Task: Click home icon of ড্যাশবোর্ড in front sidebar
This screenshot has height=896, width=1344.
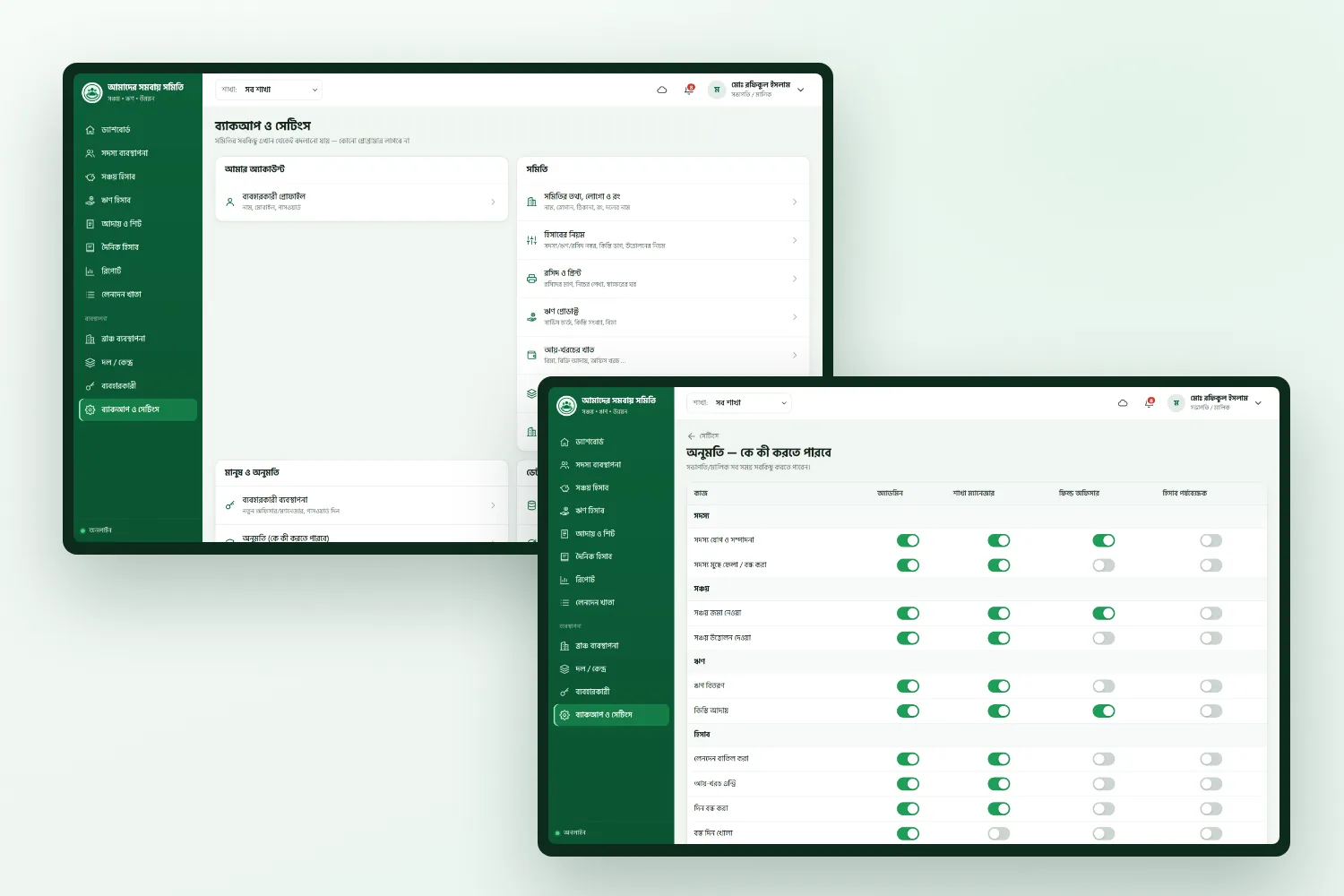Action: pos(564,442)
